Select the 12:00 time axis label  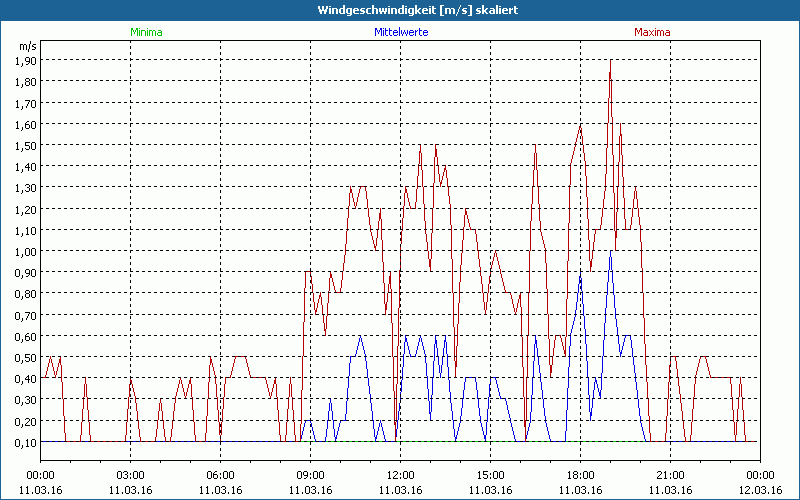(400, 475)
